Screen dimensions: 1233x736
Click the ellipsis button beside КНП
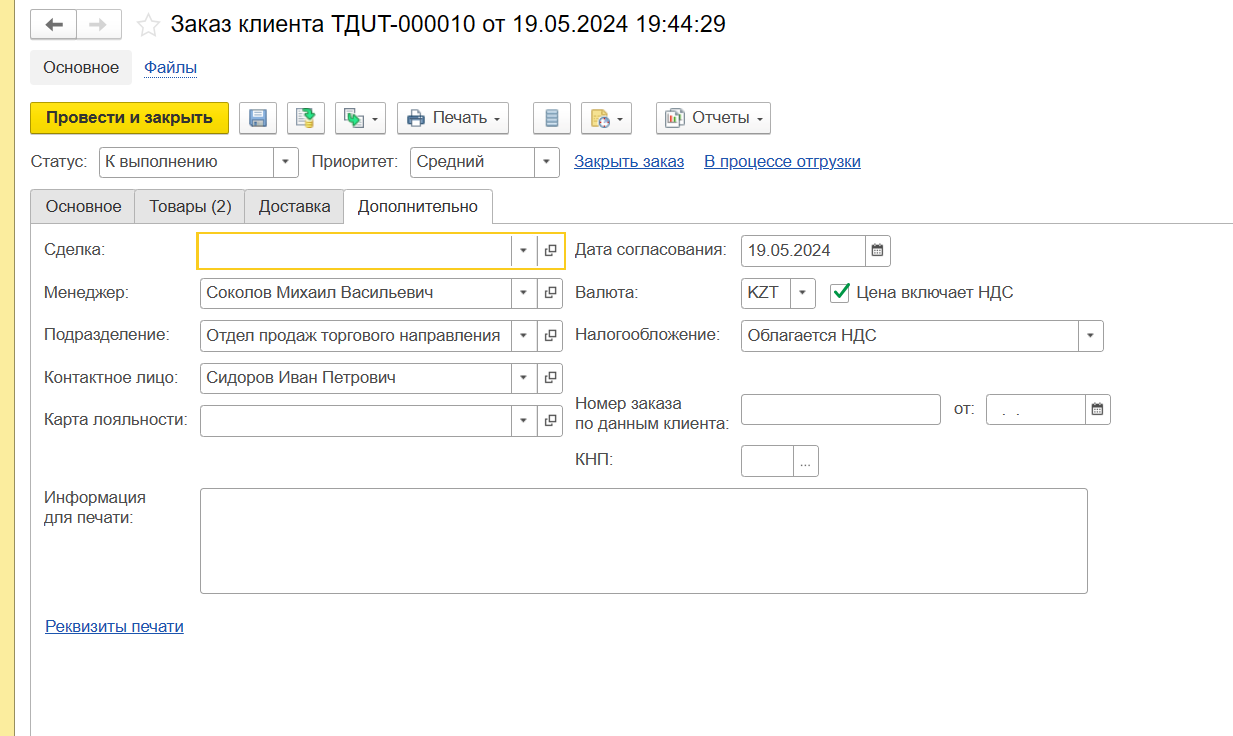point(805,461)
